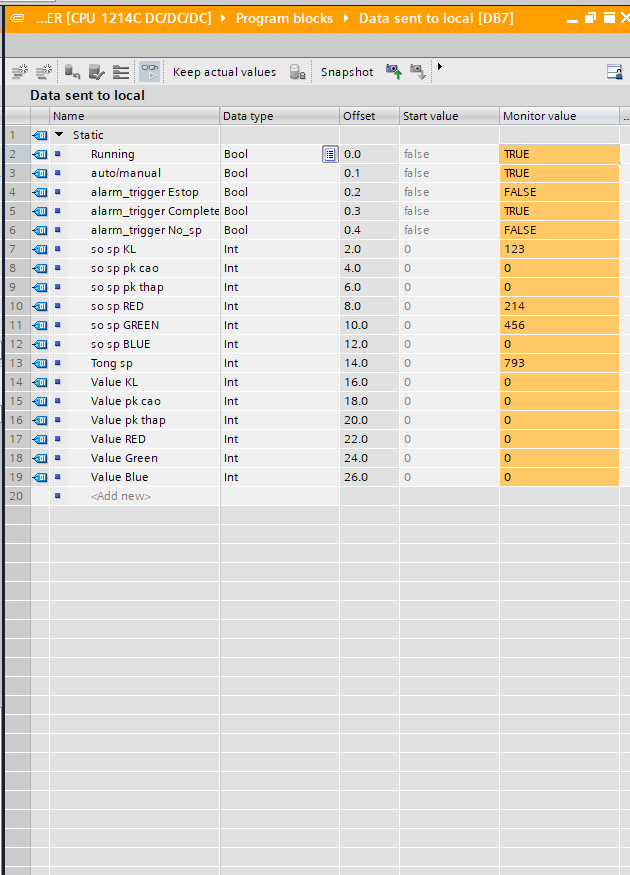The height and width of the screenshot is (875, 630).
Task: Click the Name column header
Action: 134,116
